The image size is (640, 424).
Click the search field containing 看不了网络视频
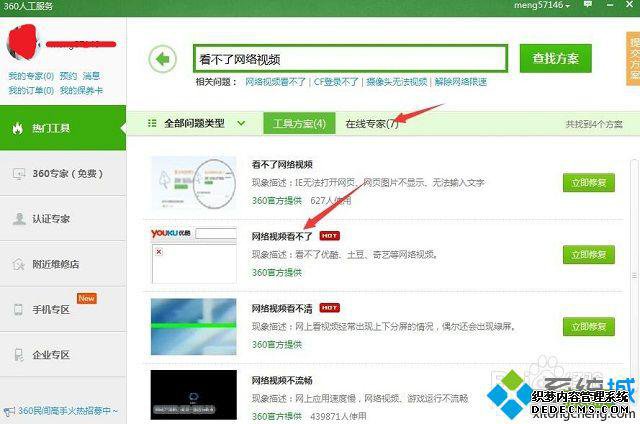point(350,59)
